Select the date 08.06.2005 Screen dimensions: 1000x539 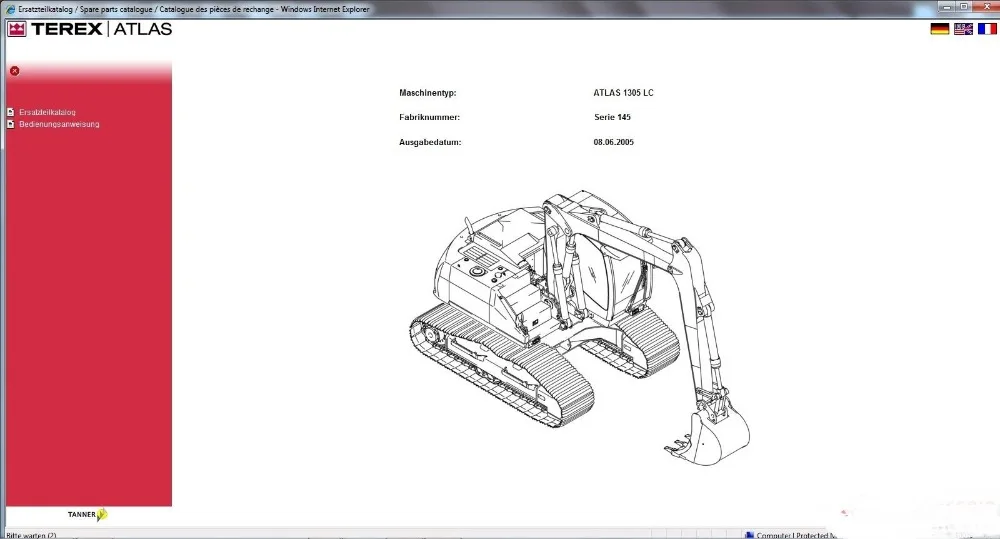(x=614, y=142)
